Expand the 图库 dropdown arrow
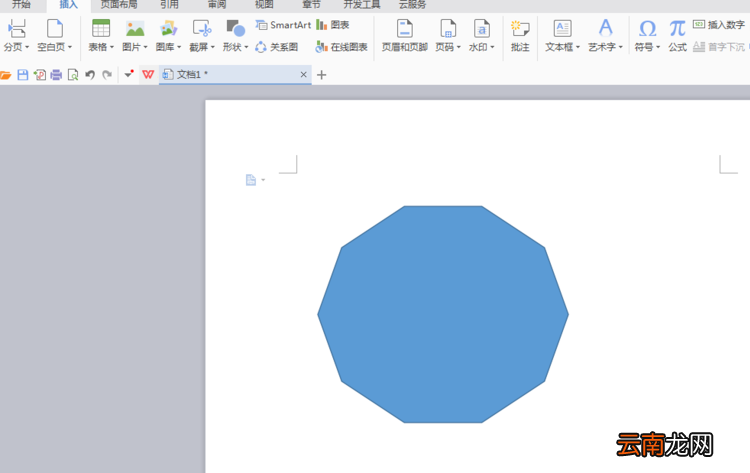 tap(179, 47)
